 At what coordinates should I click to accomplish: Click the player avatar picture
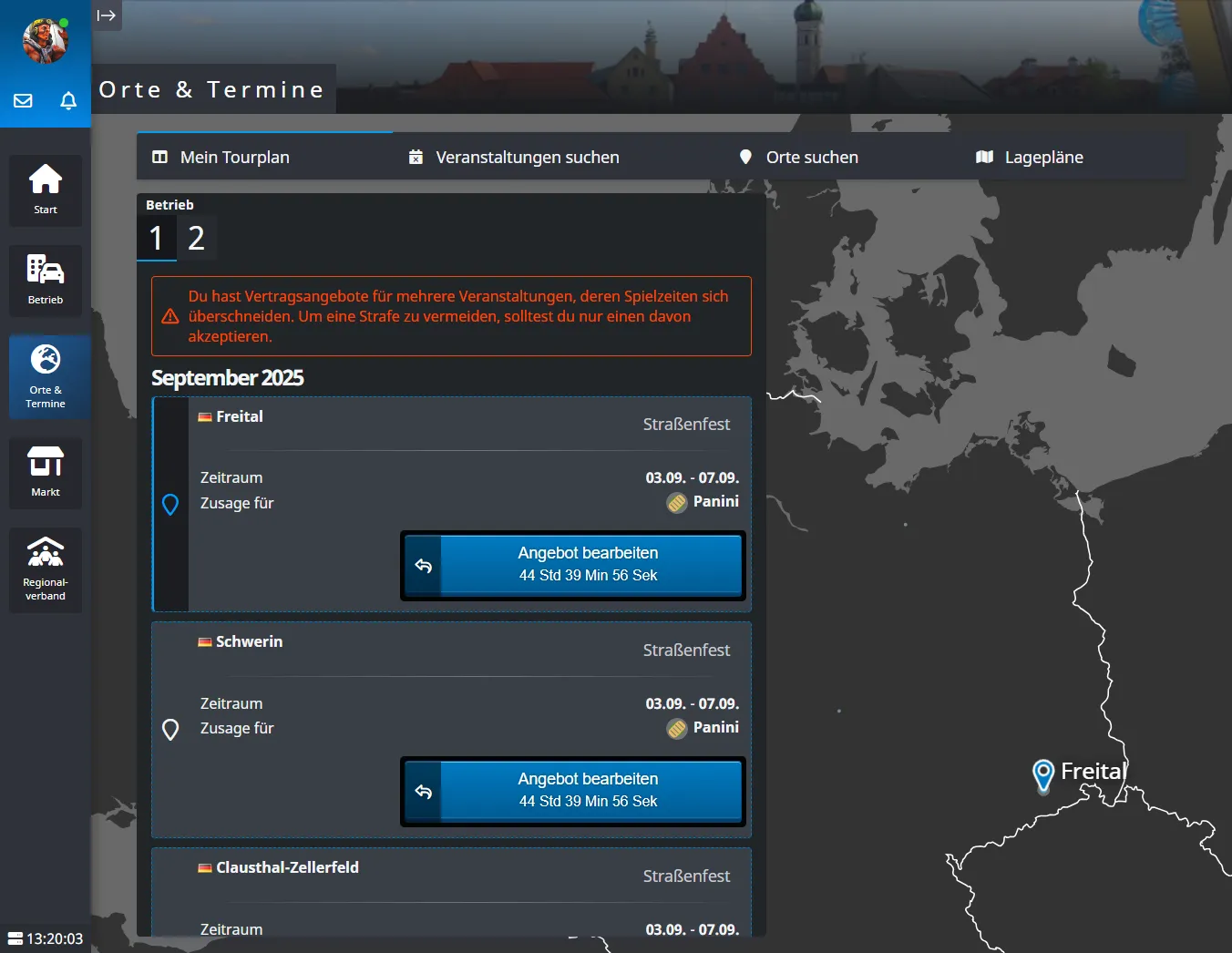(x=45, y=41)
